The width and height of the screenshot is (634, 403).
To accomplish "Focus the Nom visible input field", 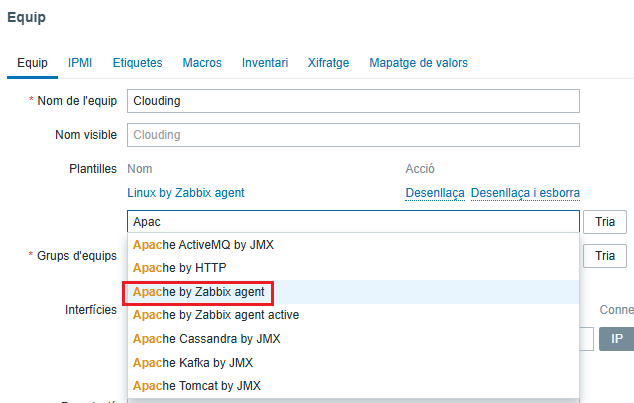I will 353,134.
